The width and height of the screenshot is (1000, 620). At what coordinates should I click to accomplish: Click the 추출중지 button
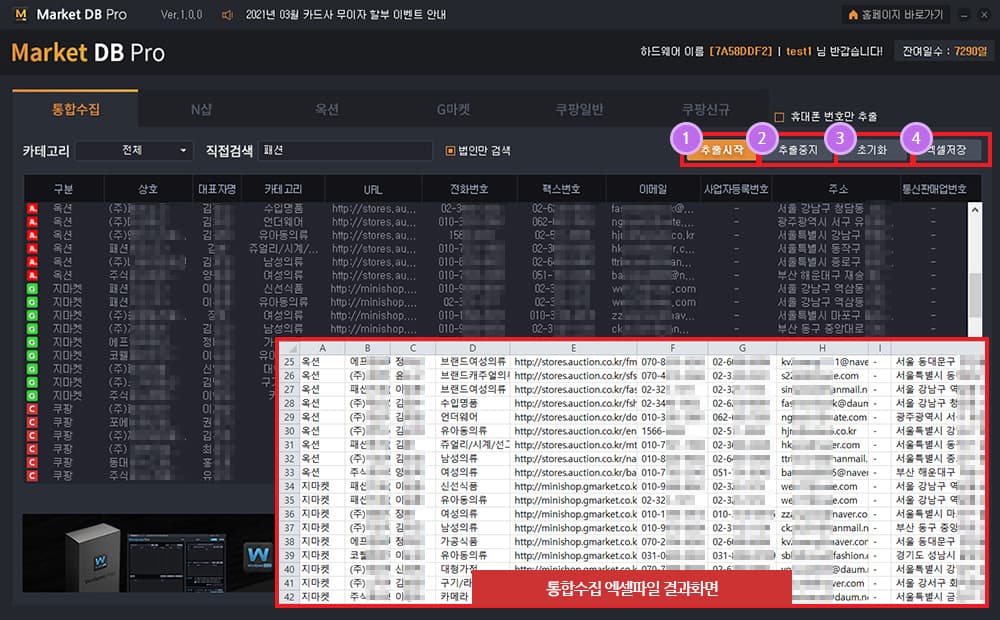click(x=798, y=150)
